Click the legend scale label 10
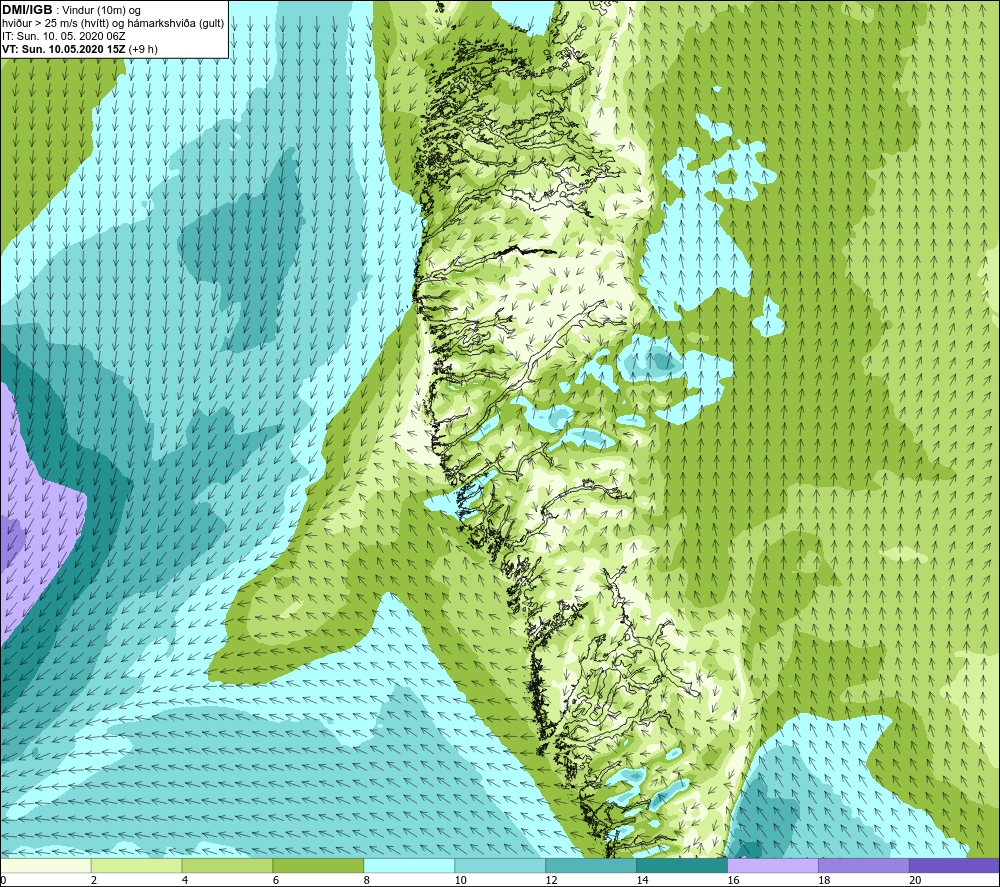The image size is (1000, 887). coord(460,880)
